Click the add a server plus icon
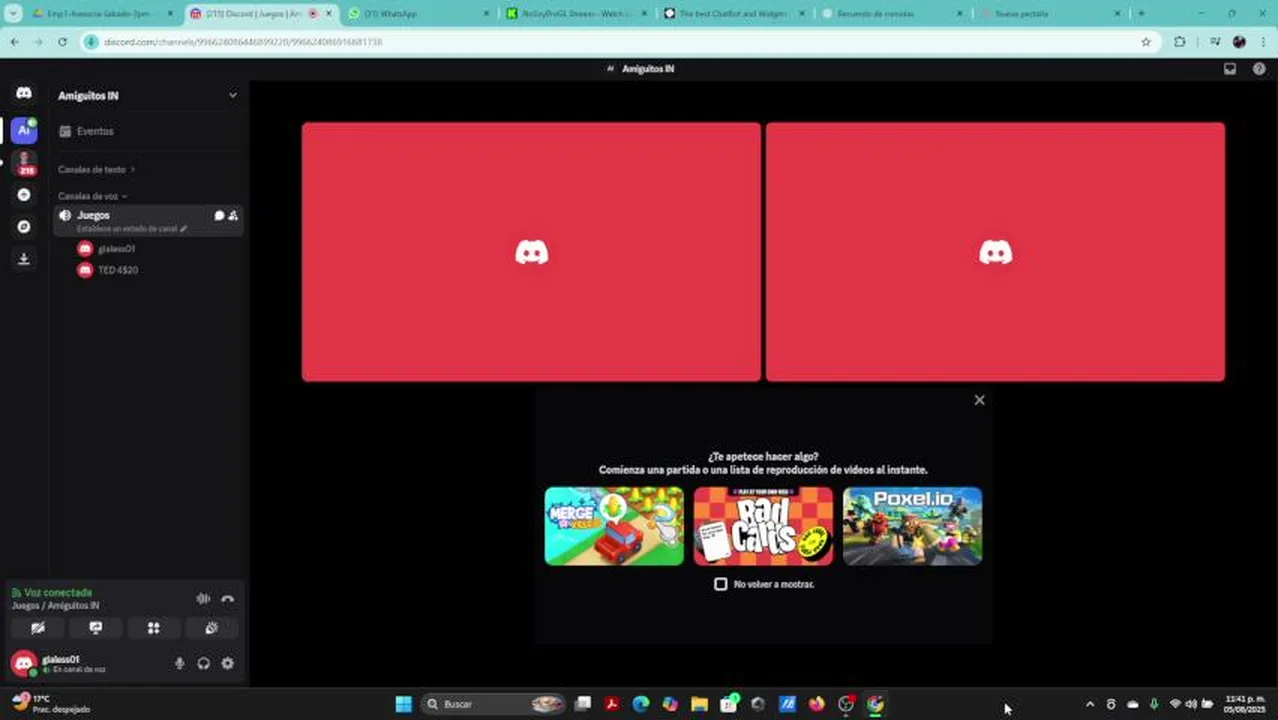Viewport: 1278px width, 720px height. 24,195
